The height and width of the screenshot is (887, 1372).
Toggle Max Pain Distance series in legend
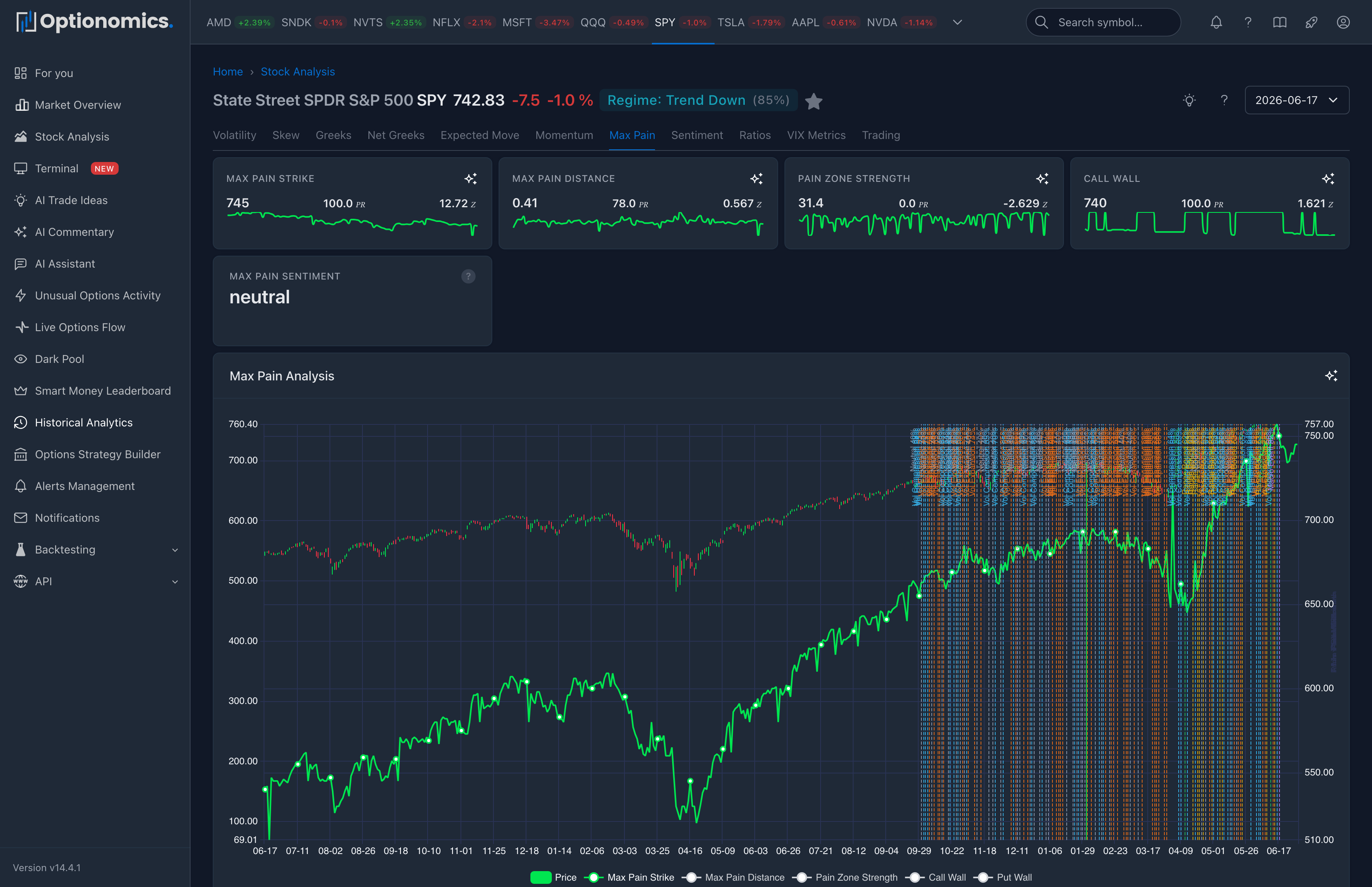coord(733,877)
